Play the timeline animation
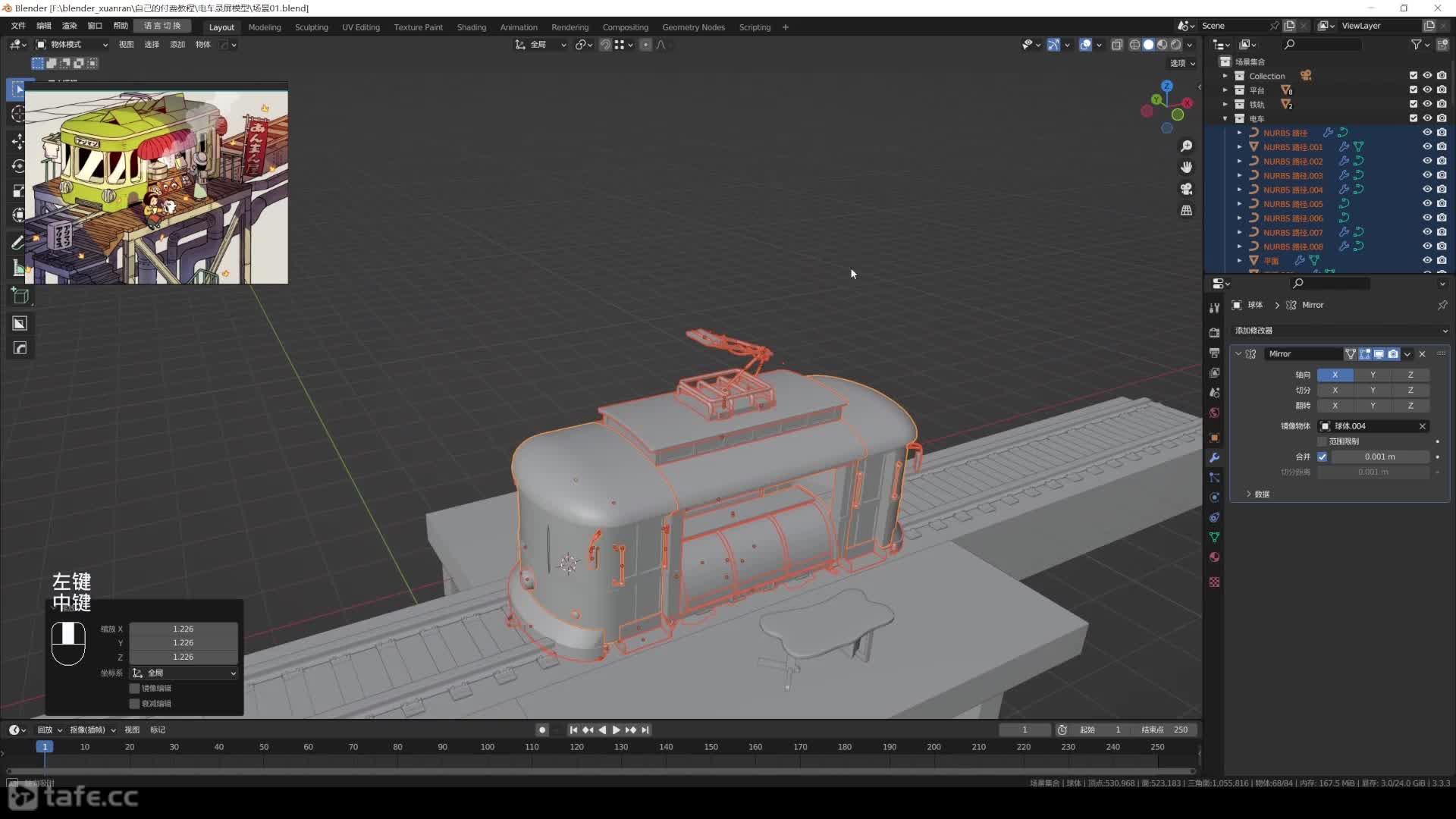The width and height of the screenshot is (1456, 819). (x=616, y=730)
